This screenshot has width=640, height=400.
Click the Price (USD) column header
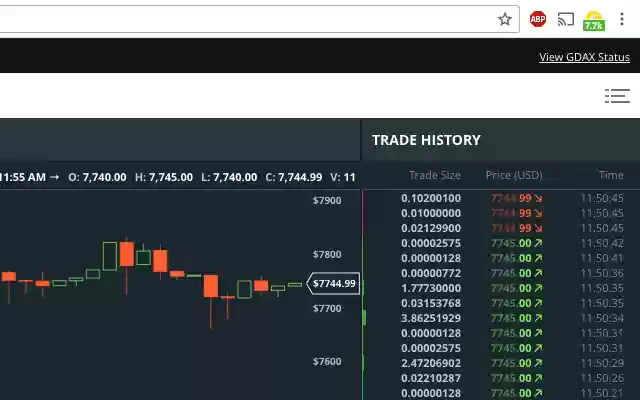pos(514,175)
